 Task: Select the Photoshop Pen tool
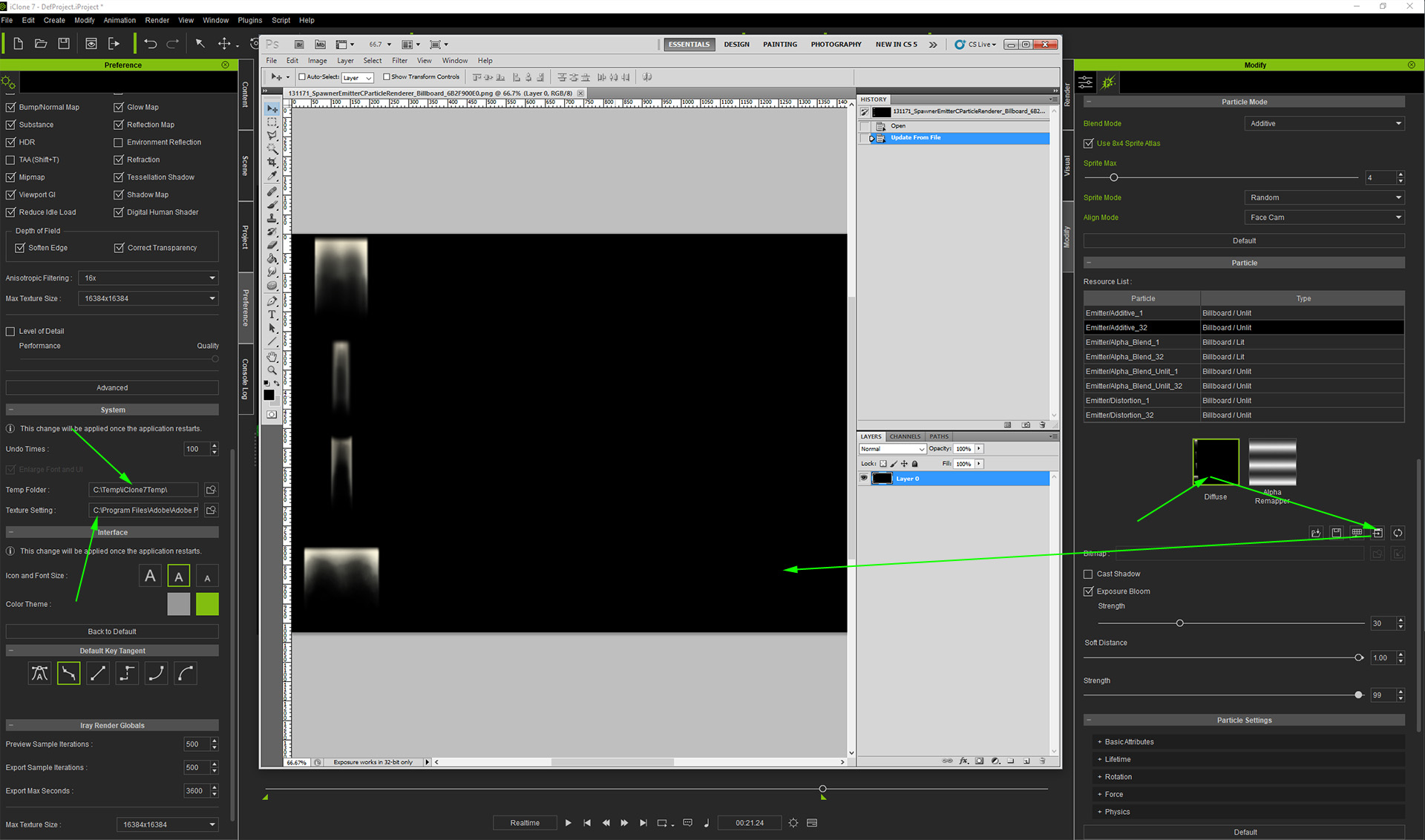pos(272,301)
